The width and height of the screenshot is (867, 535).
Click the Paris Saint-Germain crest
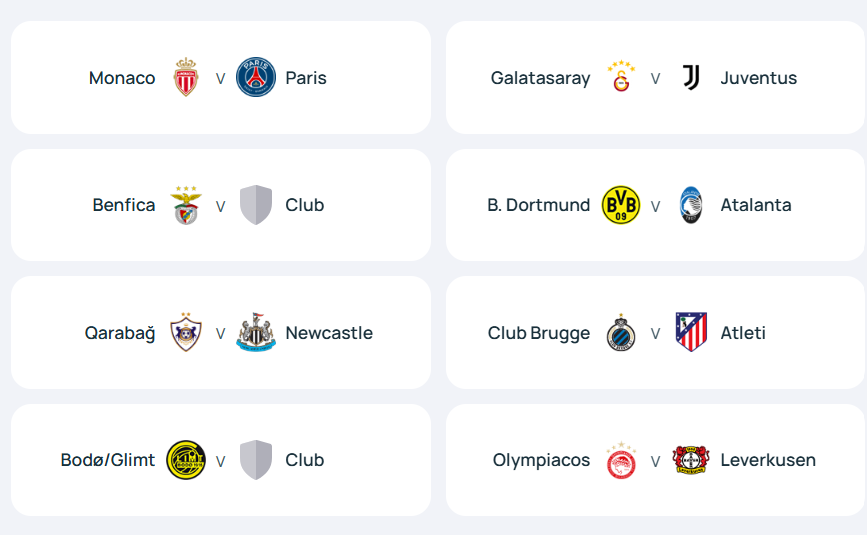[x=256, y=77]
